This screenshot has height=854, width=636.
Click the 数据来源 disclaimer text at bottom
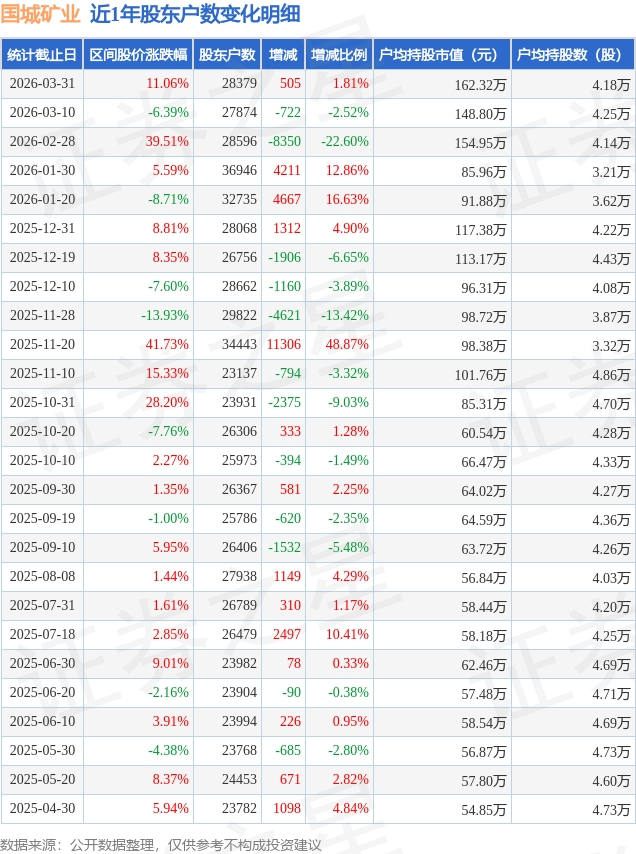tap(161, 845)
